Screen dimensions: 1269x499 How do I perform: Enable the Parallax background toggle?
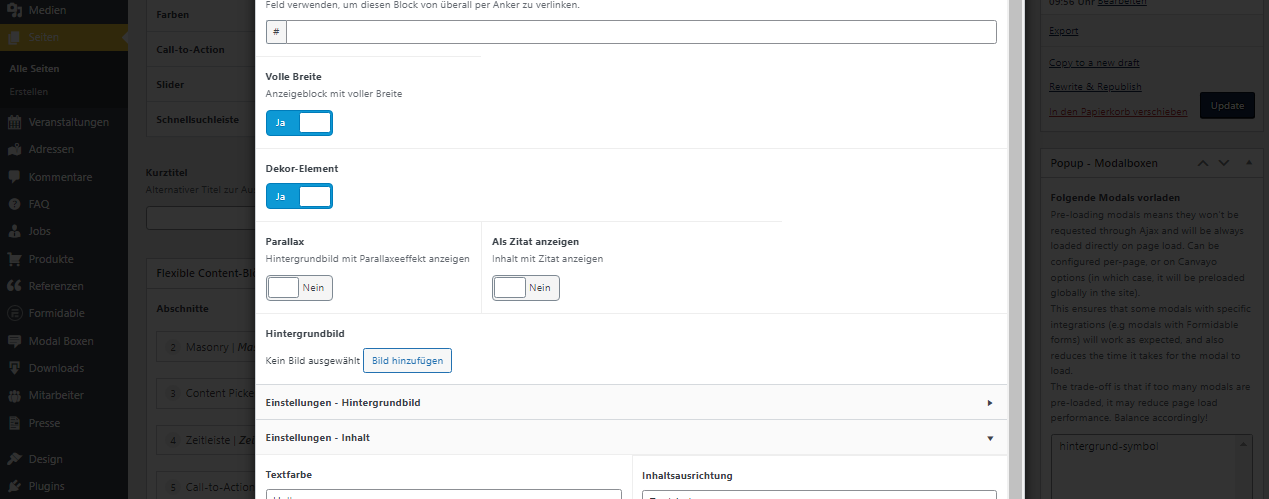tap(299, 288)
